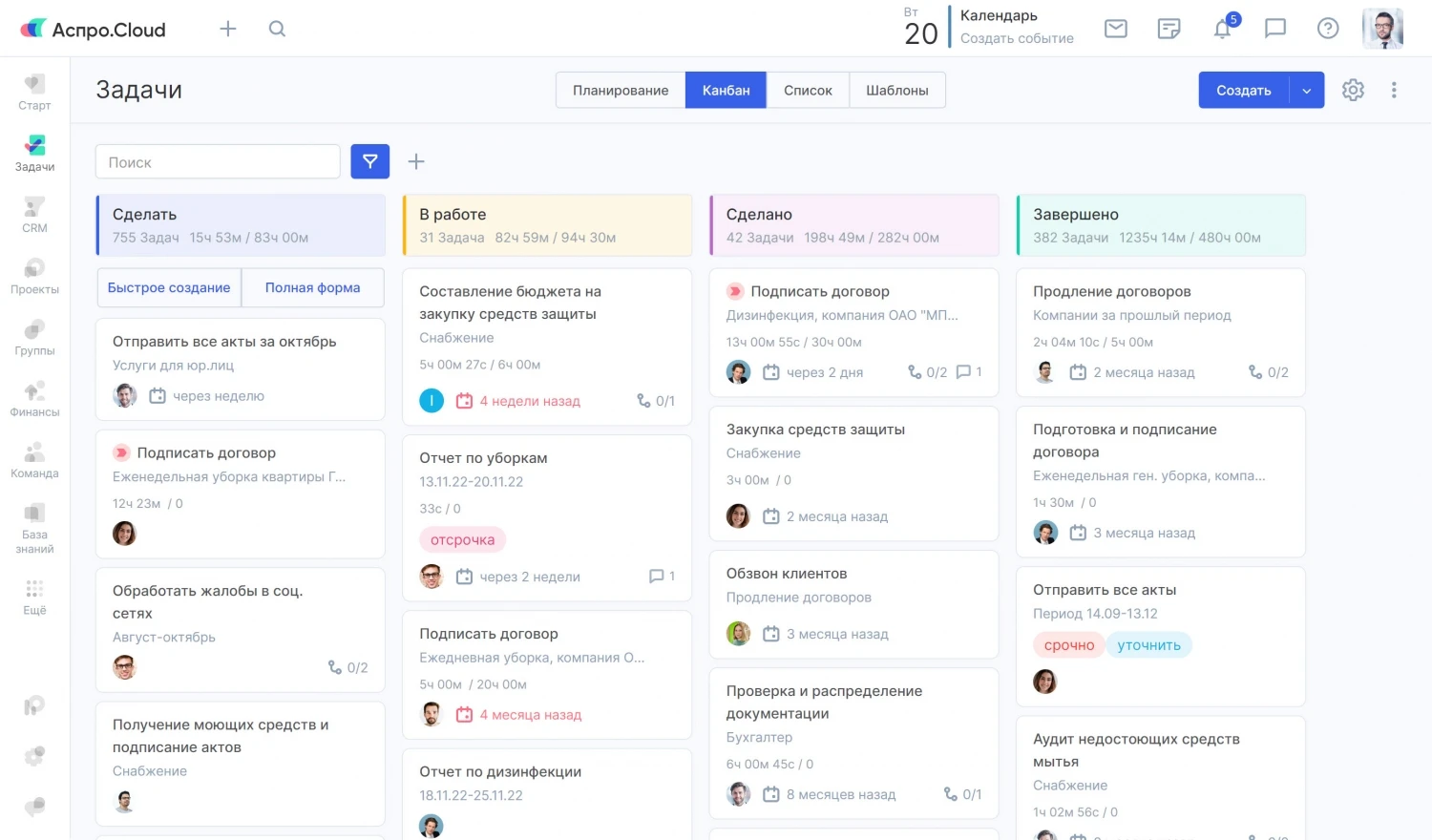Click the notifications bell icon
This screenshot has height=840, width=1432.
click(1222, 29)
